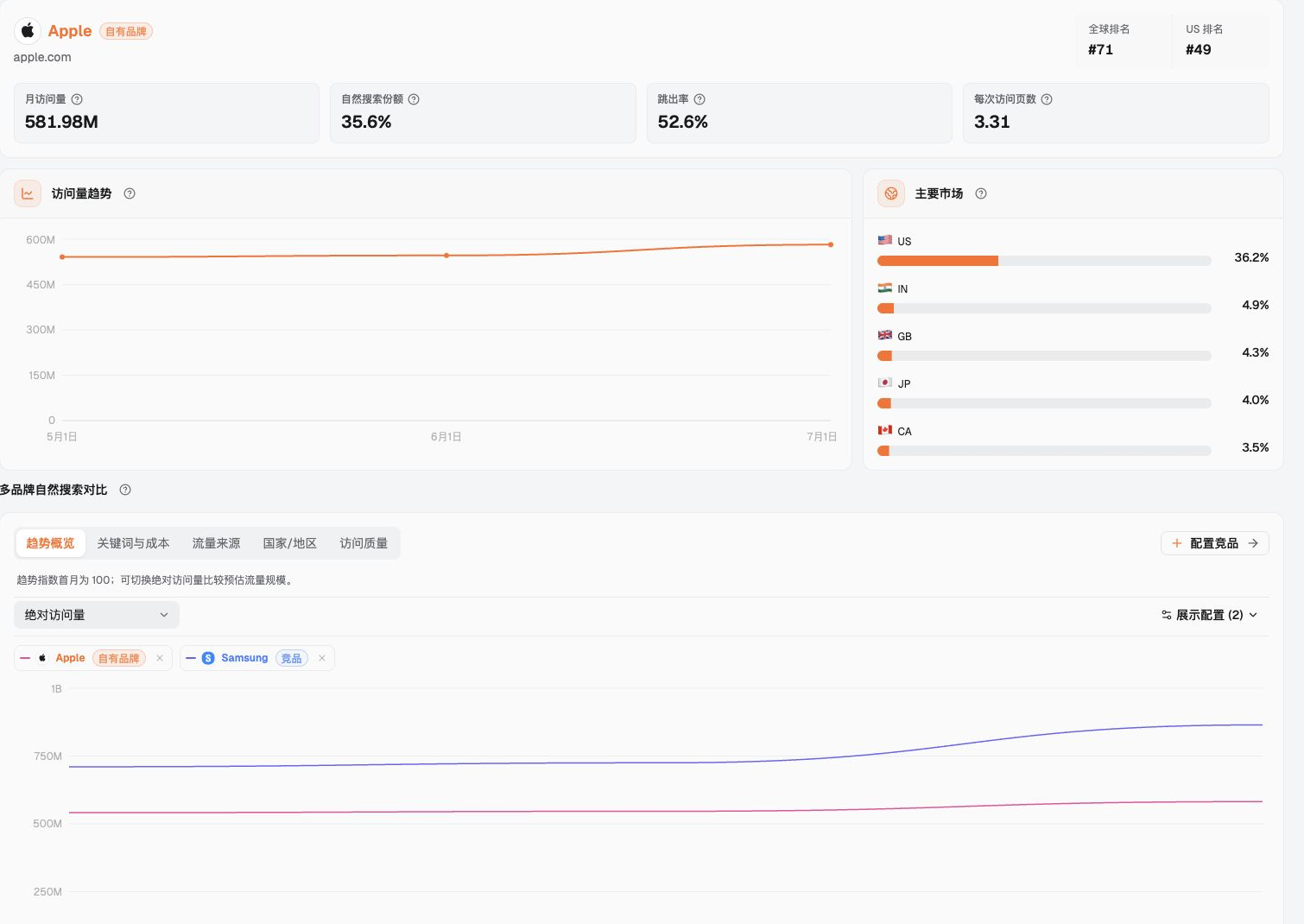
Task: Click the 3.5% CA share value
Action: [1256, 447]
